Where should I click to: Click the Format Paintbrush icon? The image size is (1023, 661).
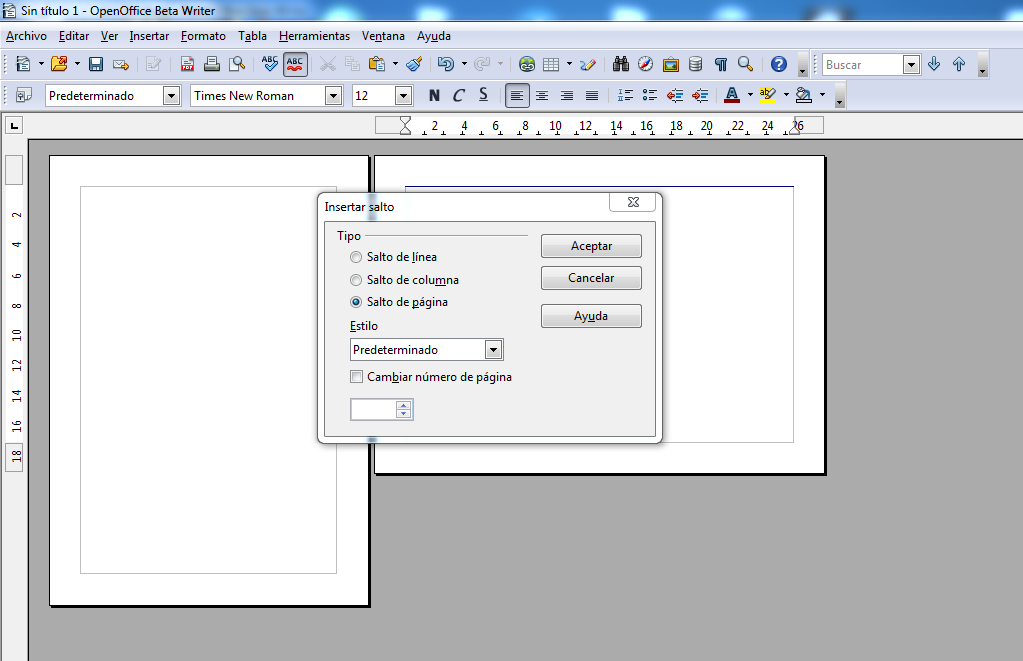click(414, 64)
